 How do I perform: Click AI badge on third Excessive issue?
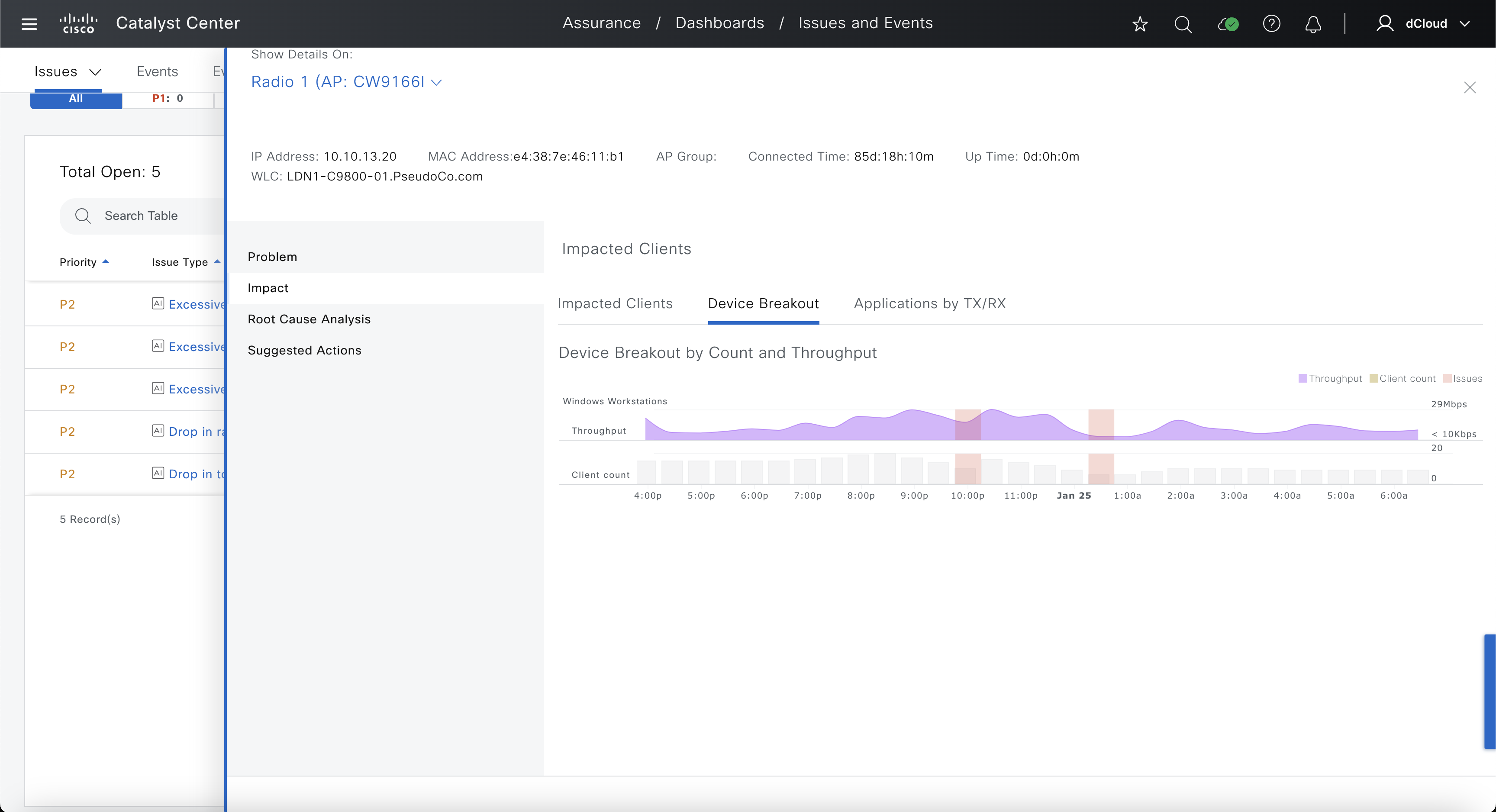pyautogui.click(x=158, y=388)
